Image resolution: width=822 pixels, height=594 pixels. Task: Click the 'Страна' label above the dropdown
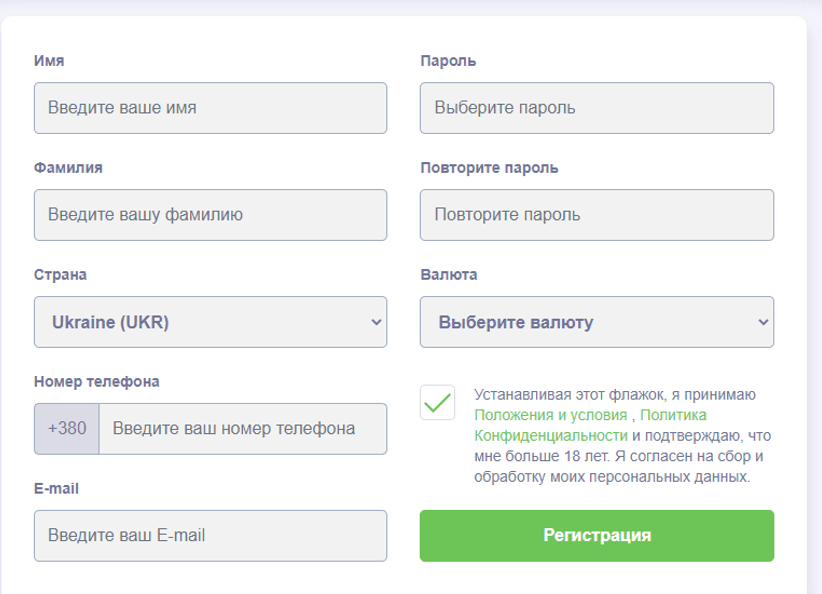(60, 274)
